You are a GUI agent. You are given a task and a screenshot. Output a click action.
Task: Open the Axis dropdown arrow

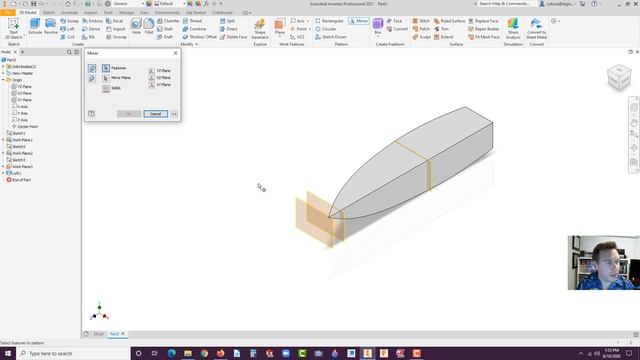pos(308,21)
